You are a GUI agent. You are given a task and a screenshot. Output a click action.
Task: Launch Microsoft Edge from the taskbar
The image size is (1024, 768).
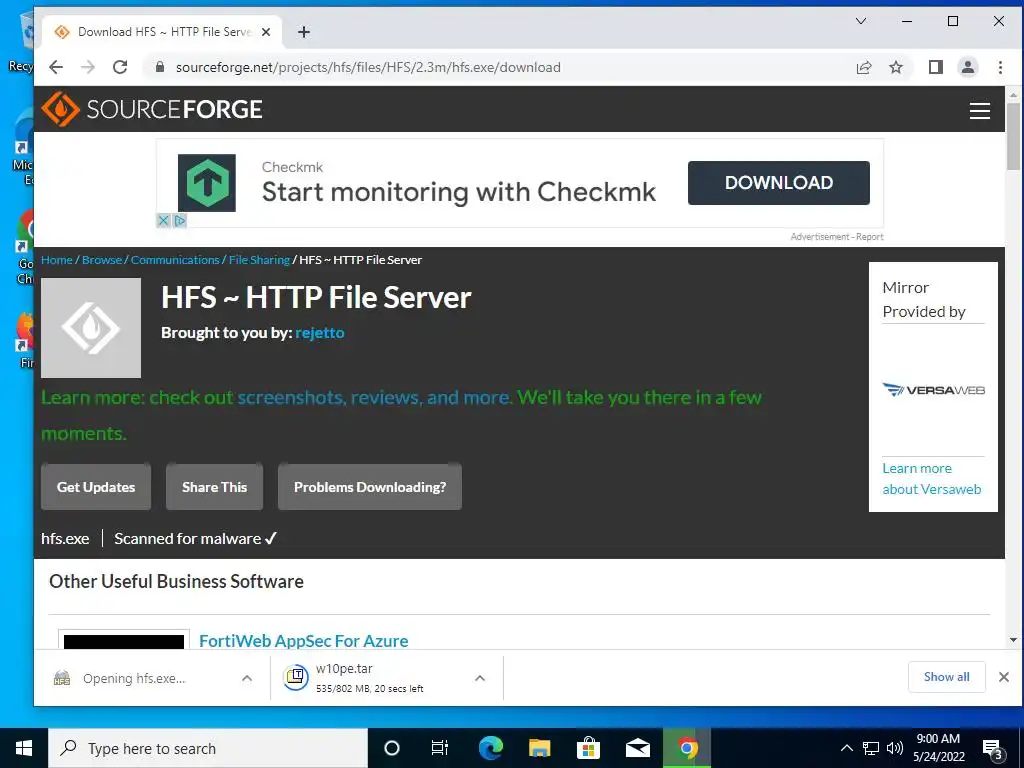point(490,748)
